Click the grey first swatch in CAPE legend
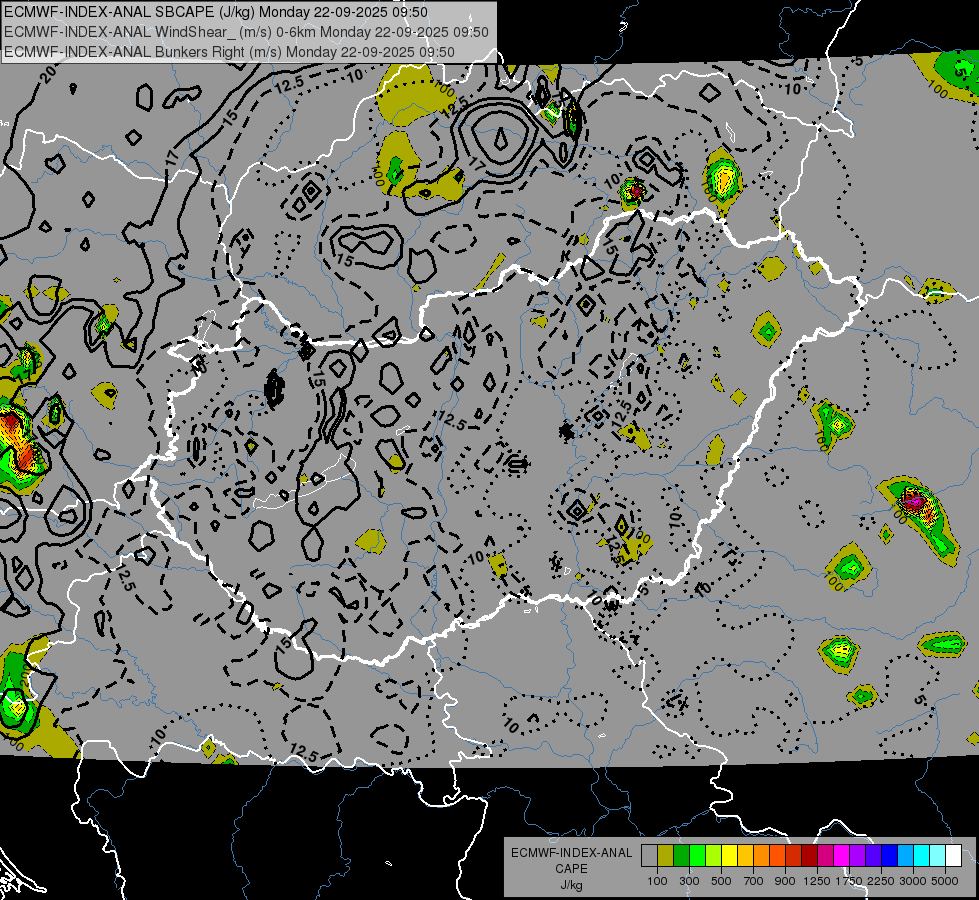The image size is (979, 900). tap(649, 856)
